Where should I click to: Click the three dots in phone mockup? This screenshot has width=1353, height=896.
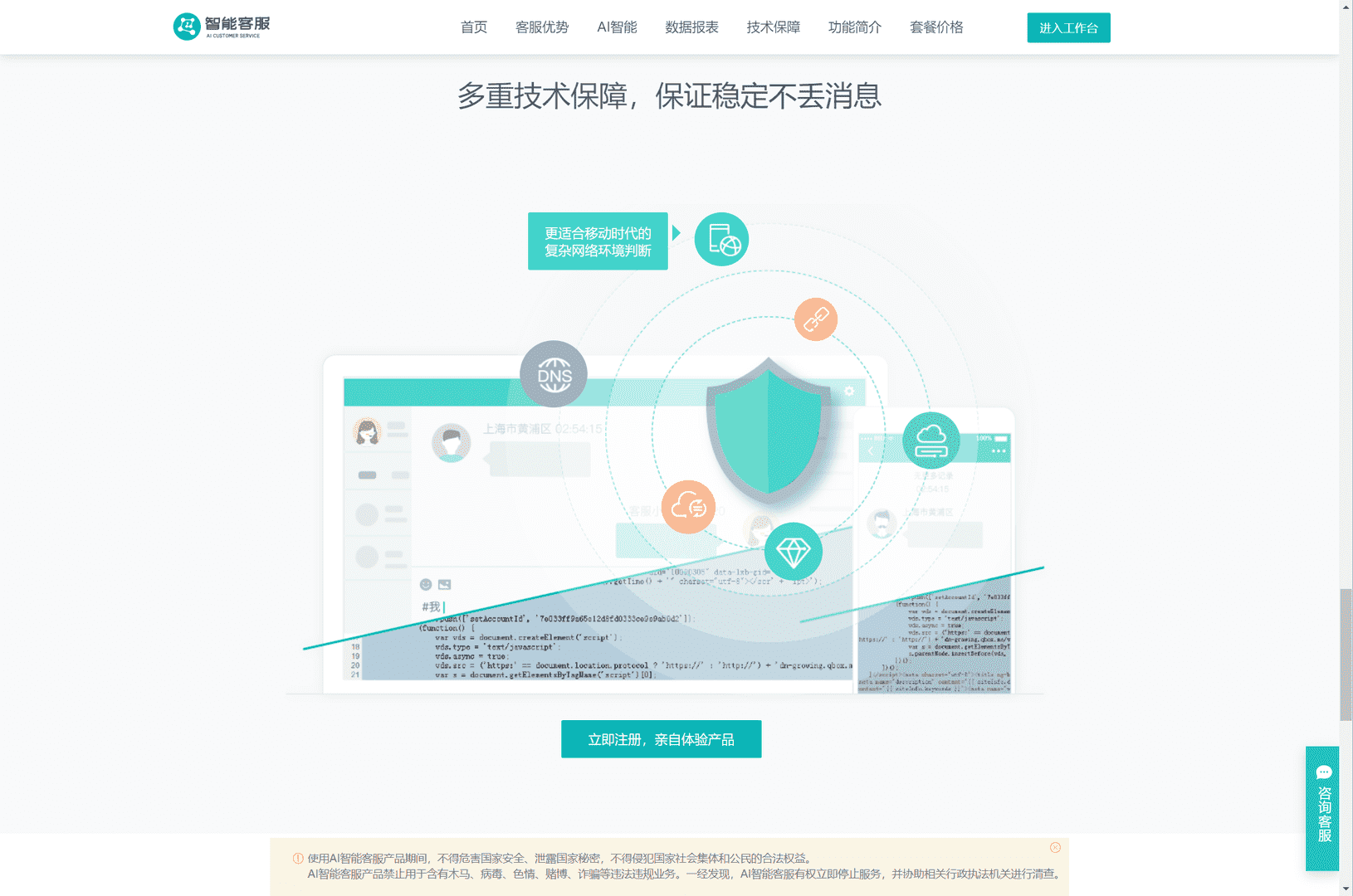coord(999,451)
